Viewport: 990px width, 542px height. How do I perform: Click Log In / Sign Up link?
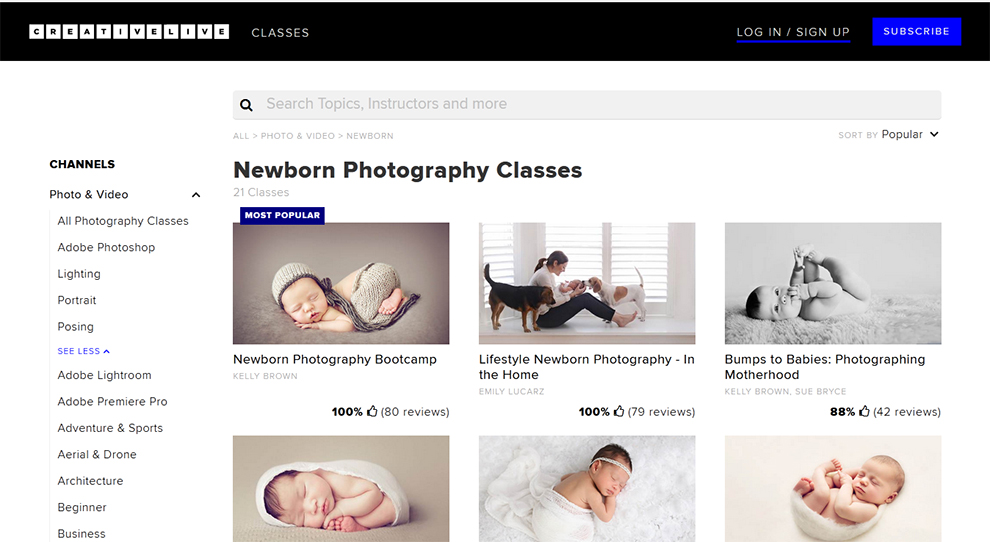(x=793, y=32)
